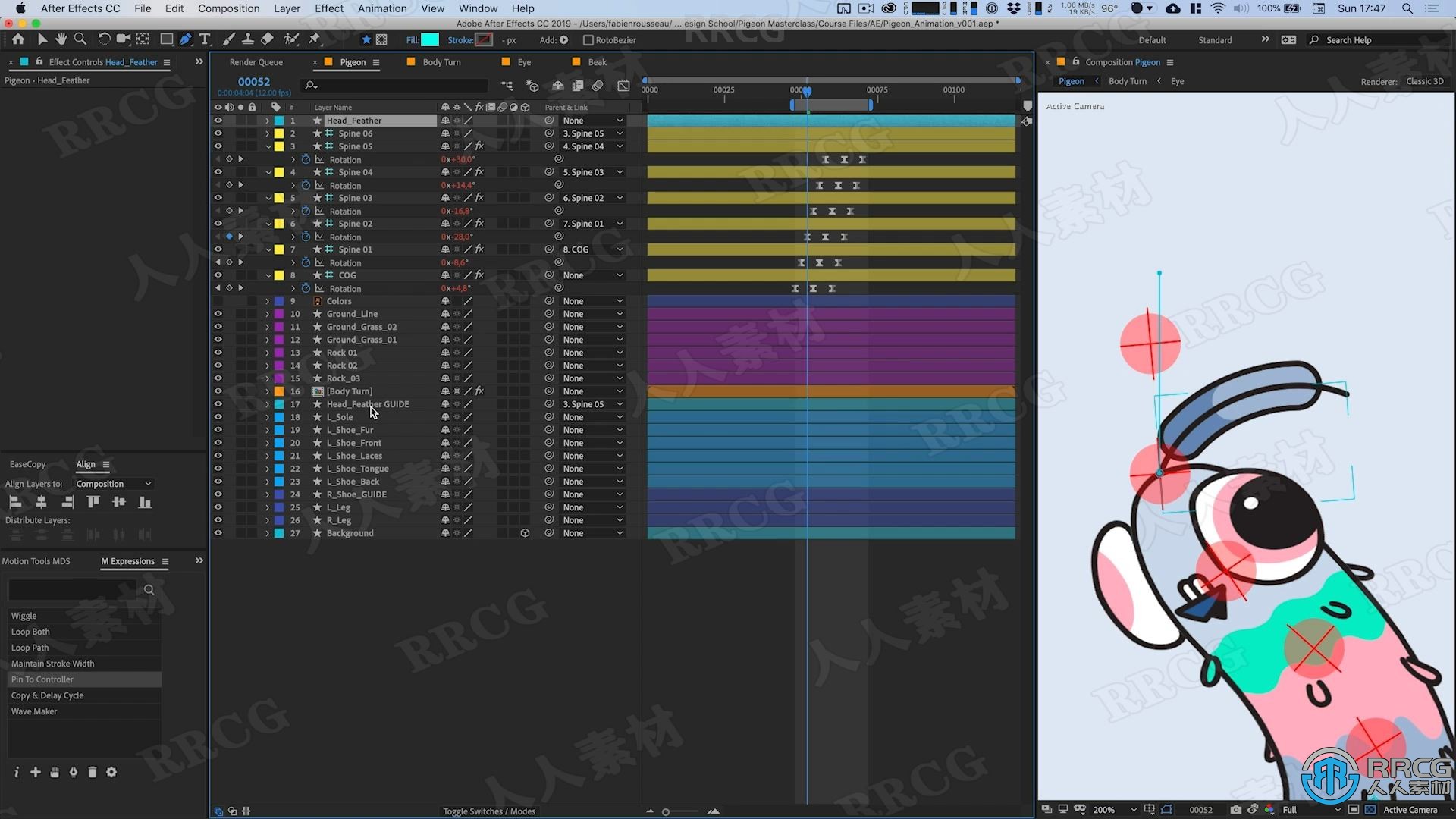This screenshot has width=1456, height=819.
Task: Select the Home tool in toolbar
Action: point(18,39)
